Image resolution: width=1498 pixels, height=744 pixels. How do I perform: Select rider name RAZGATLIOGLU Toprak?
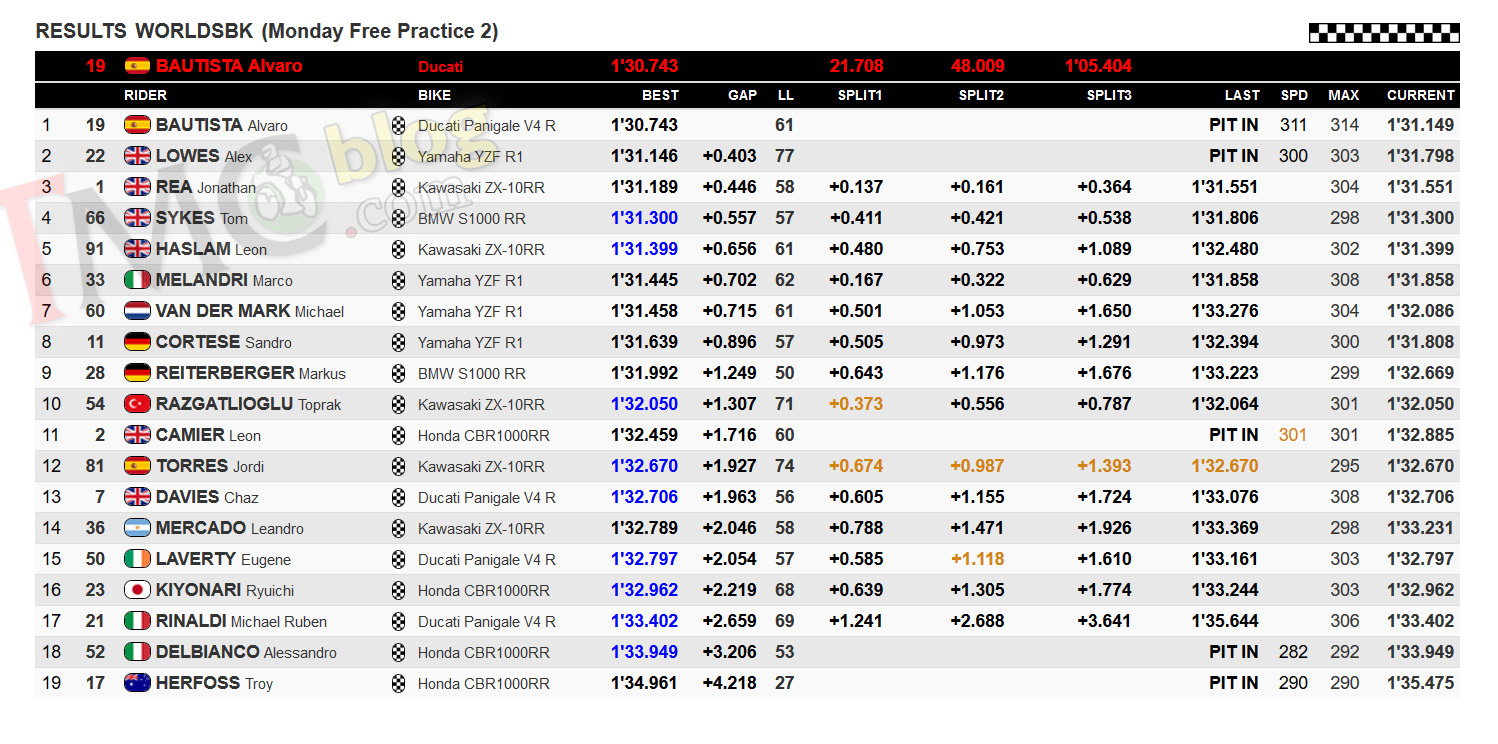point(249,404)
